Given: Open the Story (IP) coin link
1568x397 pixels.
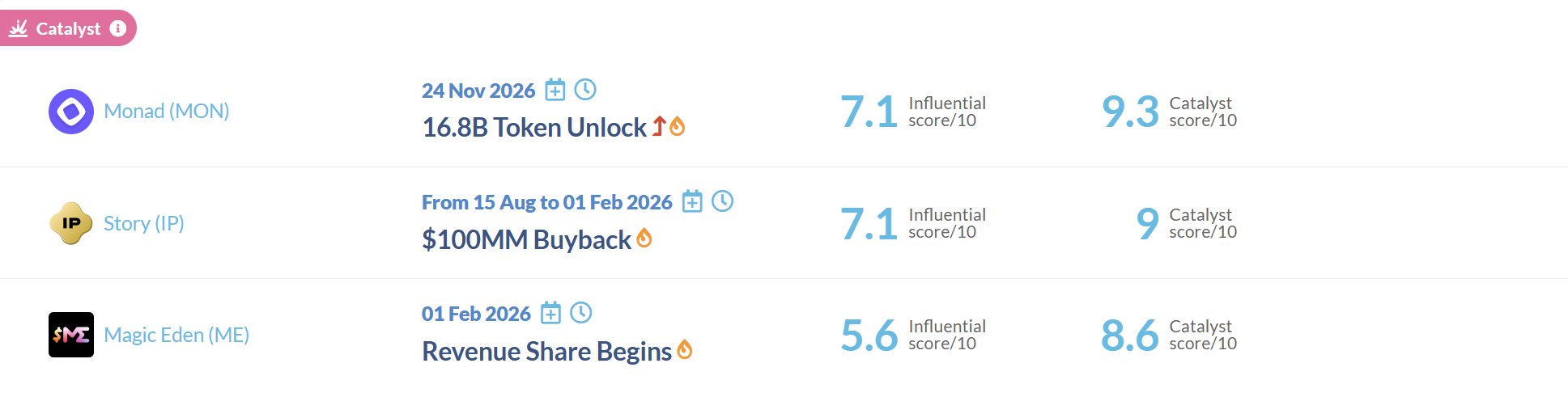Looking at the screenshot, I should tap(144, 223).
